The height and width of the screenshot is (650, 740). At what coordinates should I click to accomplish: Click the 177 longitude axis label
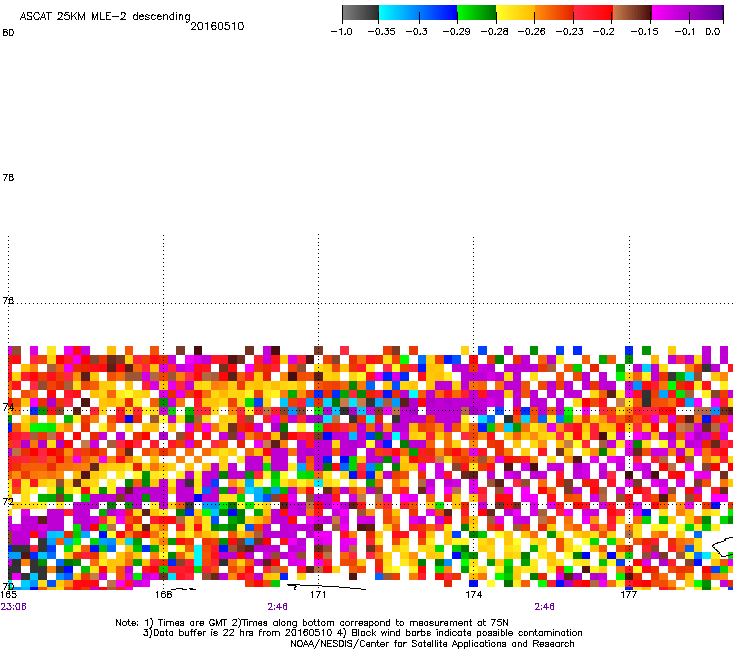pos(629,595)
